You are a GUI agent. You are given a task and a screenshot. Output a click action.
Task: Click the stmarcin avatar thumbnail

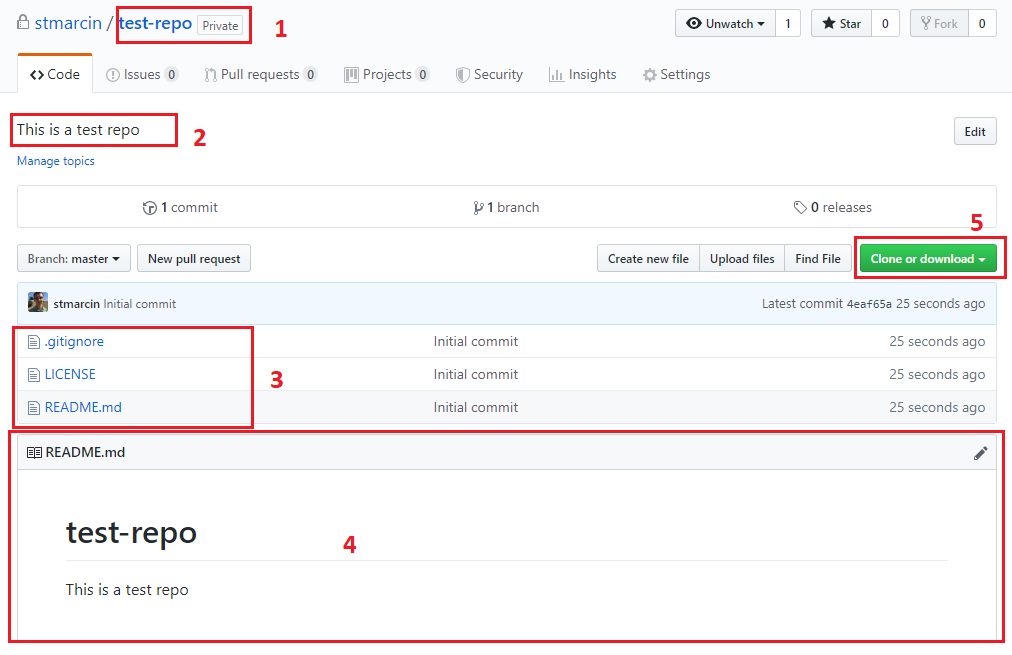click(38, 303)
